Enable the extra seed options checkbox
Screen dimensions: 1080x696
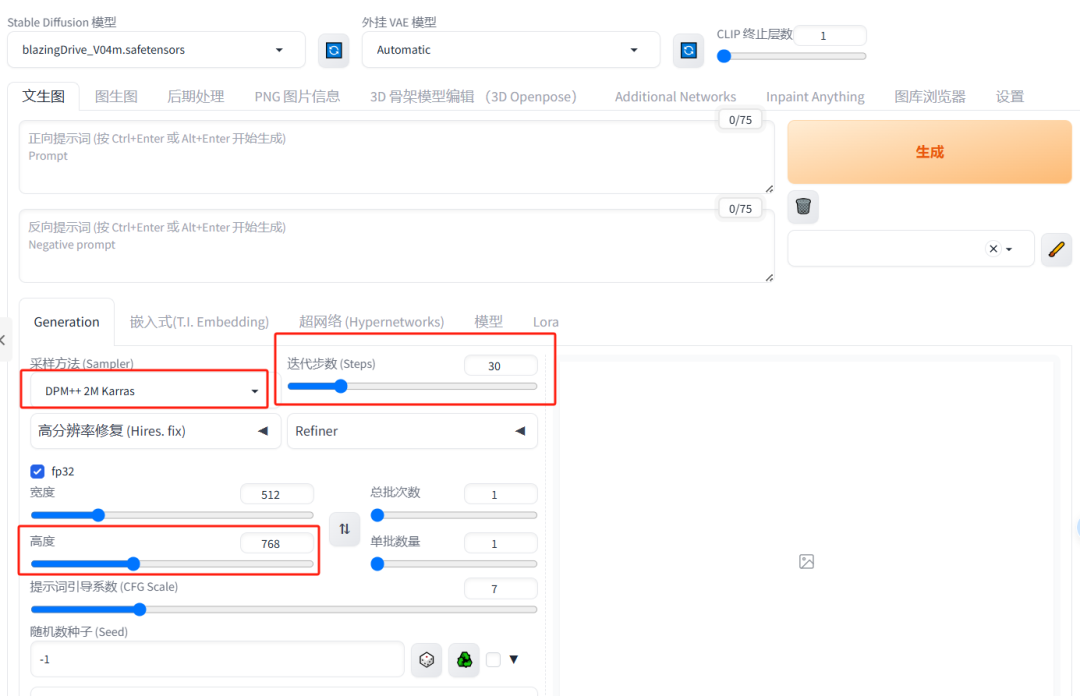(x=493, y=659)
